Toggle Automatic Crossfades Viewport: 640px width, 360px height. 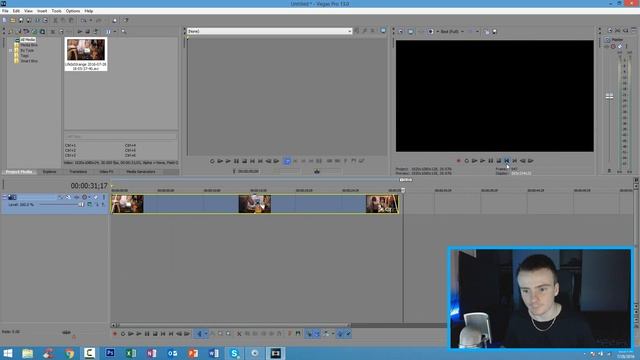[x=317, y=334]
